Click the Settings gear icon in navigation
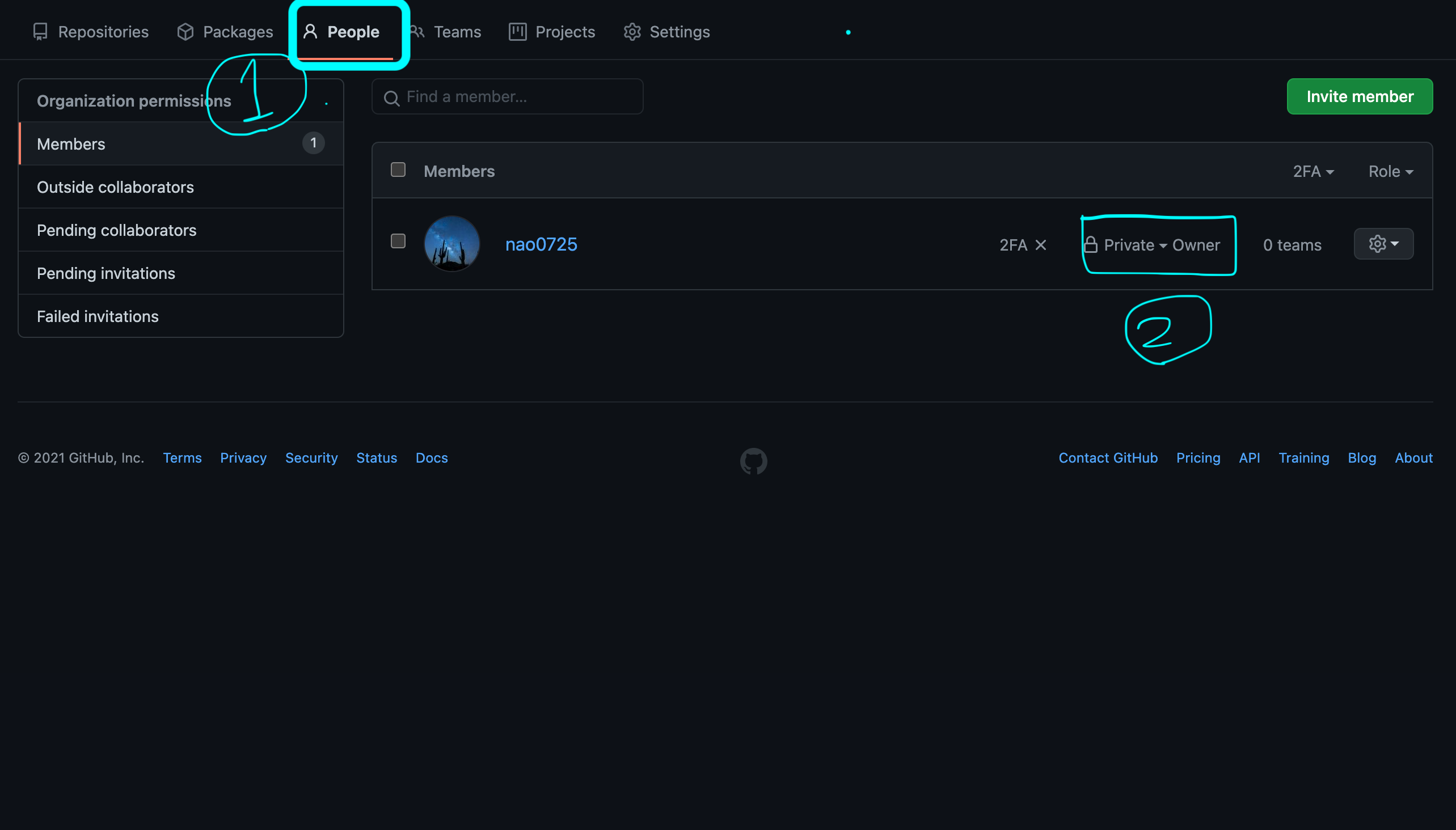This screenshot has height=830, width=1456. coord(632,32)
